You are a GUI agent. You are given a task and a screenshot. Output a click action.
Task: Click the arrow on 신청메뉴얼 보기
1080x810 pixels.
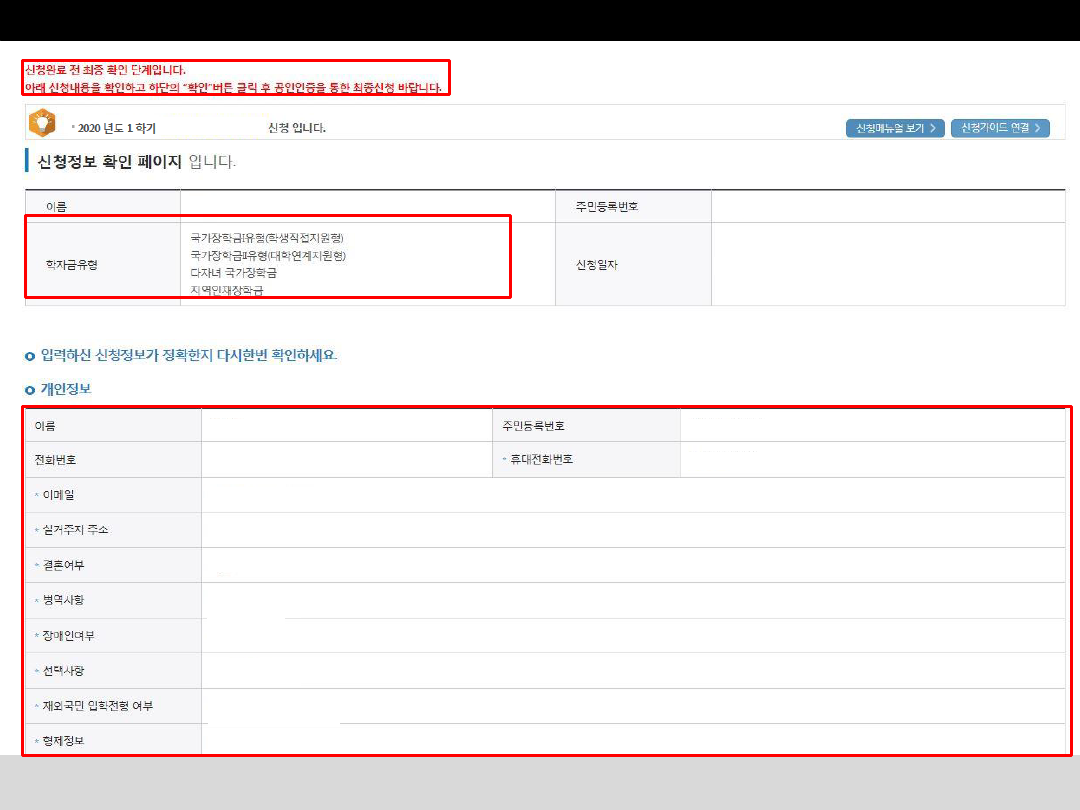point(932,128)
